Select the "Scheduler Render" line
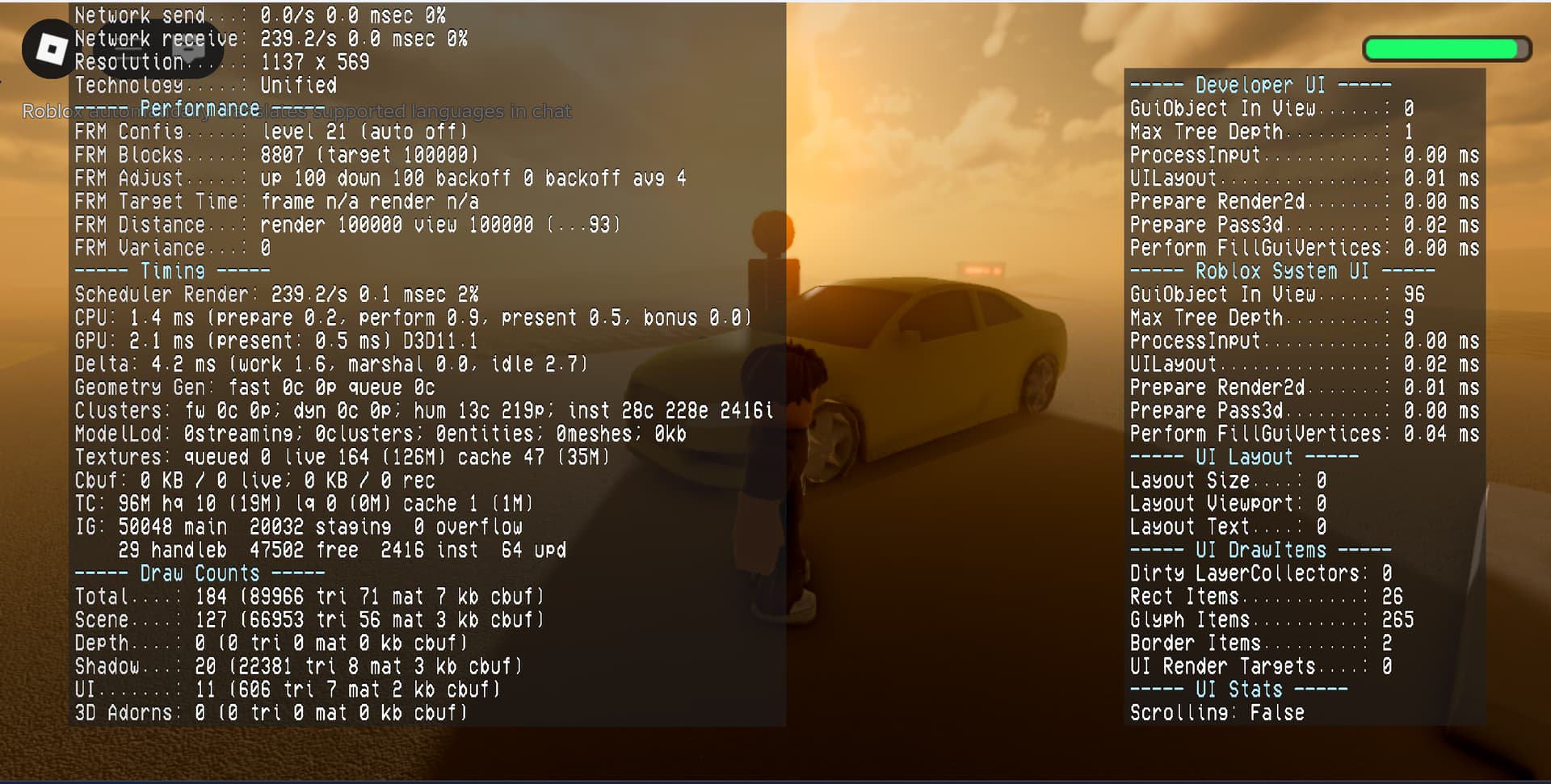The width and height of the screenshot is (1551, 784). click(x=277, y=295)
